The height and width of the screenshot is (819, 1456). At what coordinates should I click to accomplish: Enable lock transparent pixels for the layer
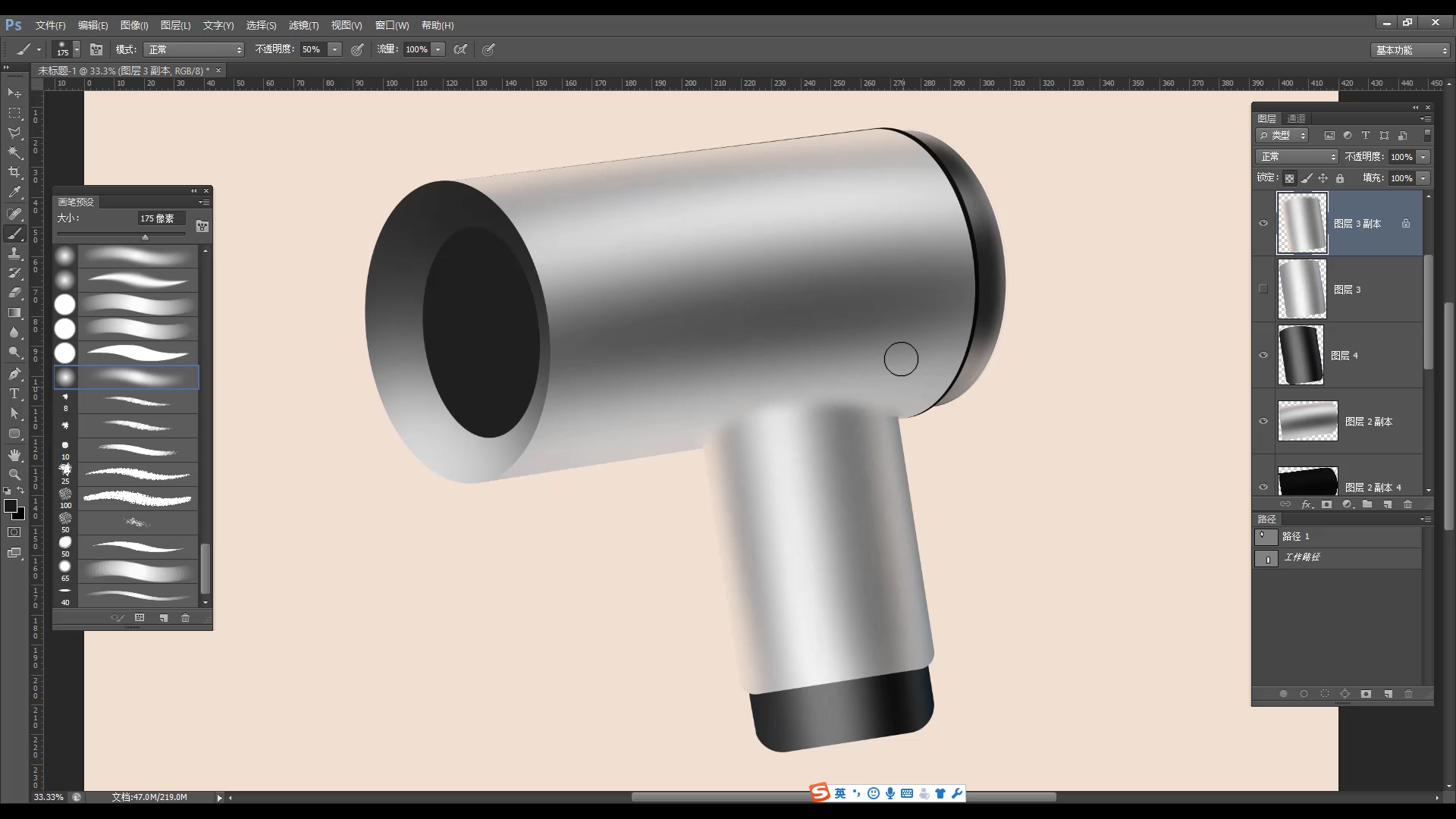1289,177
